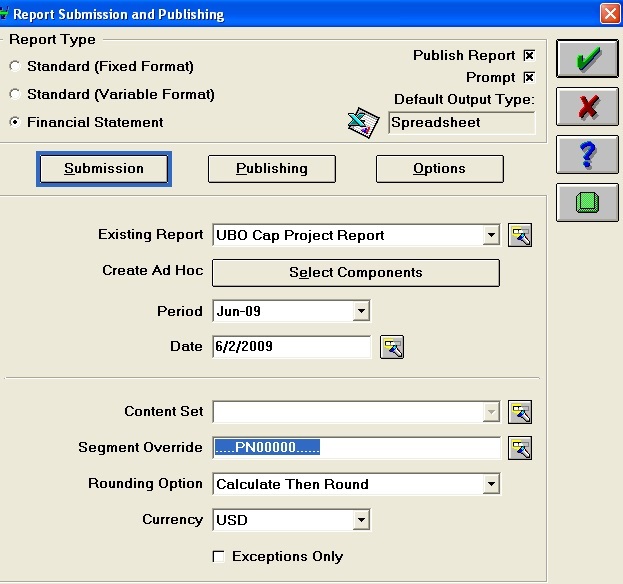Screen dimensions: 623x584
Task: Uncheck the Publish Report checkbox
Action: pyautogui.click(x=529, y=56)
